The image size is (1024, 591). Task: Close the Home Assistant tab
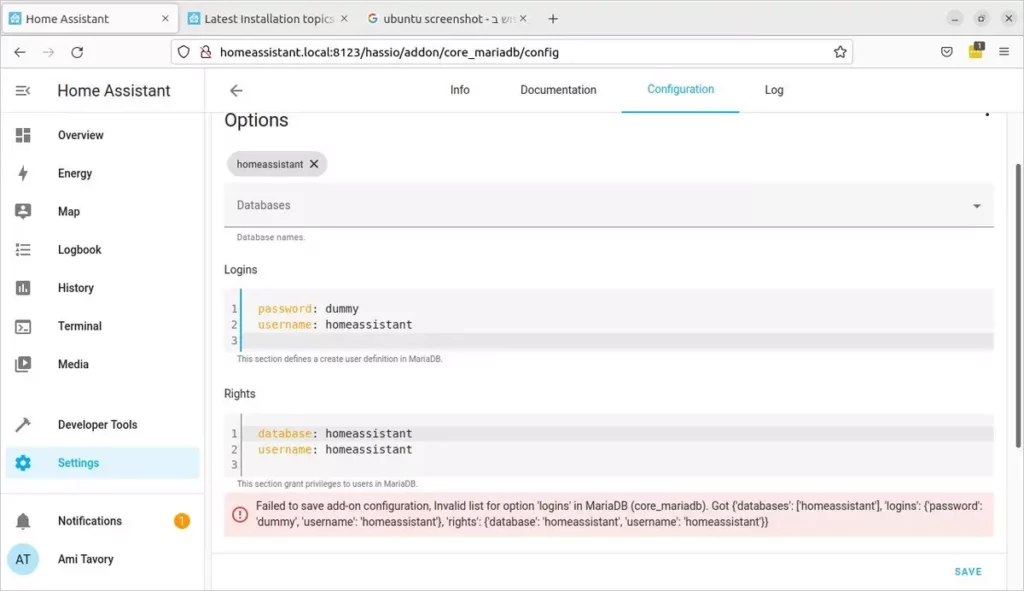[165, 19]
